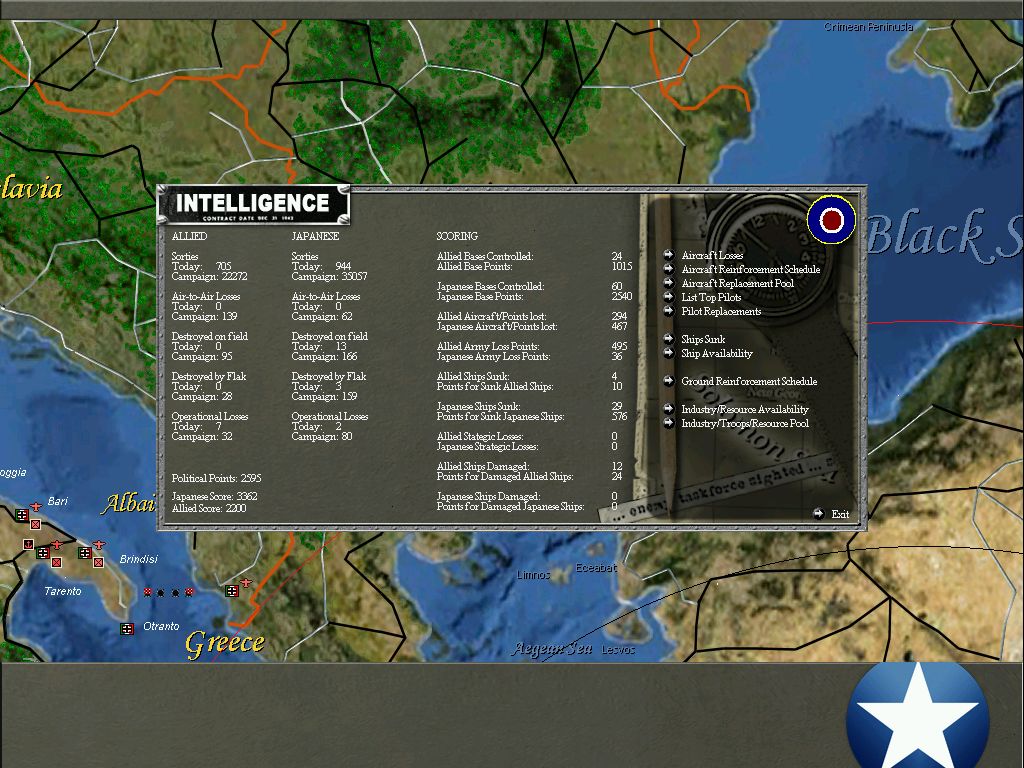This screenshot has width=1024, height=768.
Task: Click the Eceabat map label
Action: pos(596,568)
